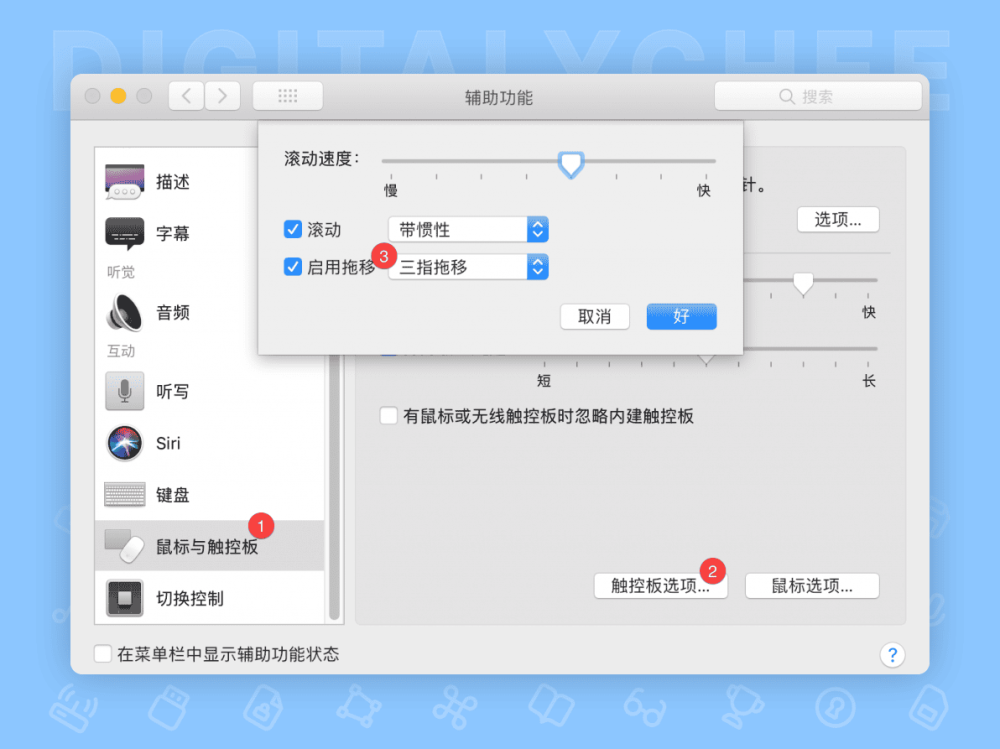Open the 带惯性 scrolling dropdown
This screenshot has width=1000, height=749.
pos(468,229)
